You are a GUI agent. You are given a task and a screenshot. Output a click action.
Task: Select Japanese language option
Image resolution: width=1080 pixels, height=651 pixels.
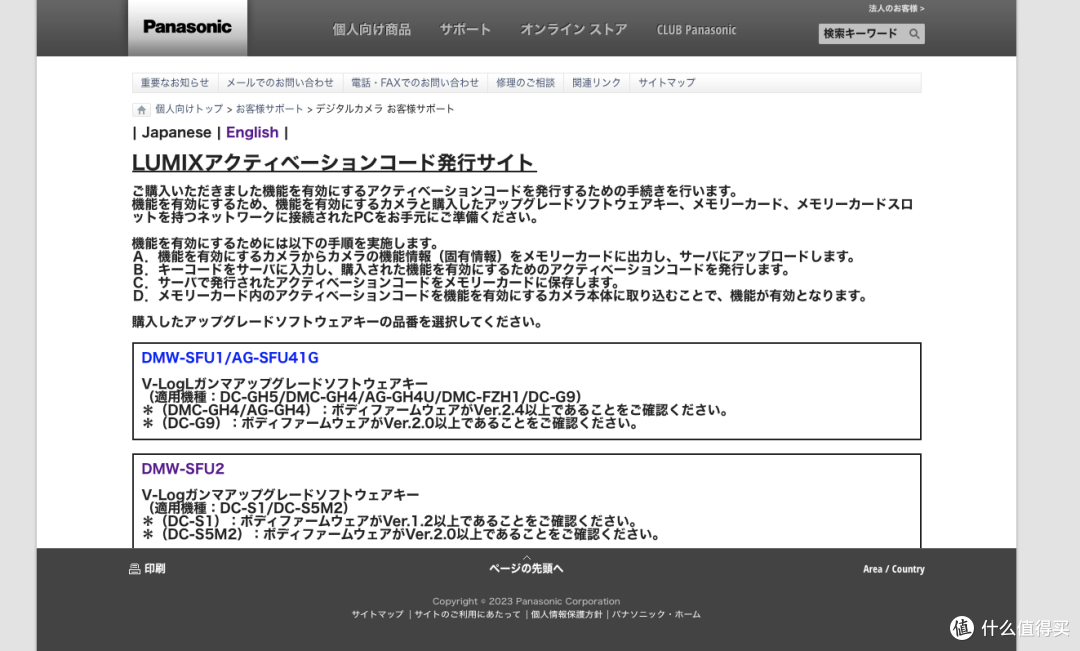[176, 132]
